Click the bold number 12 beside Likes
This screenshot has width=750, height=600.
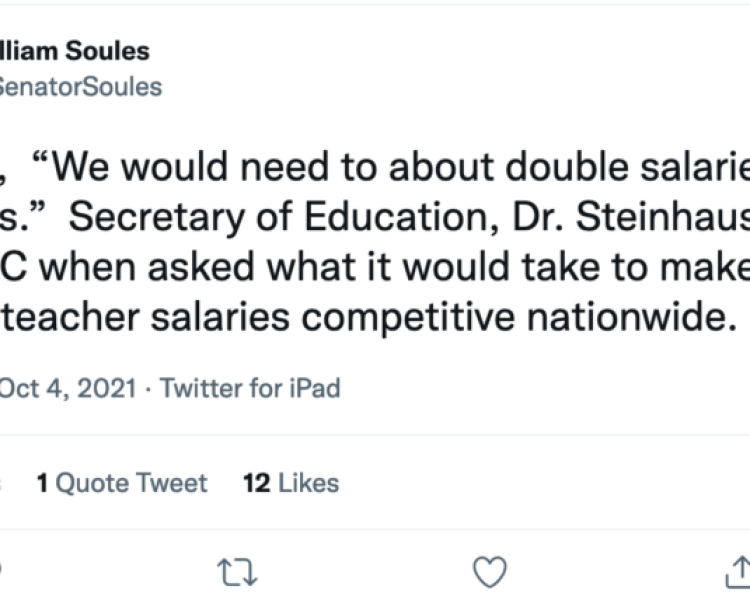257,484
